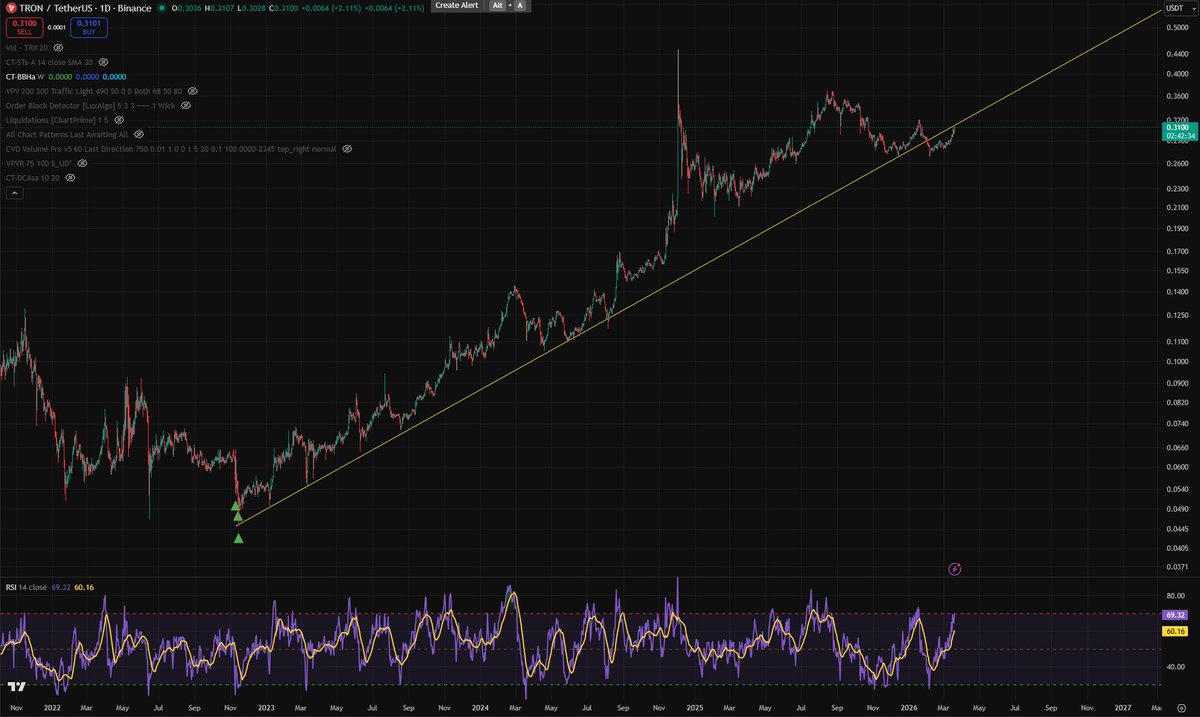Collapse the indicator legend with chevron

click(14, 193)
